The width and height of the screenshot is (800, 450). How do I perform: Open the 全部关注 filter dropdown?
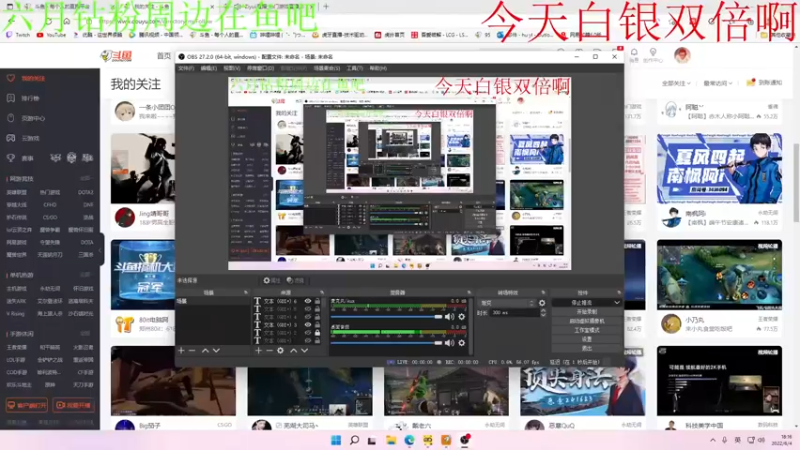676,83
